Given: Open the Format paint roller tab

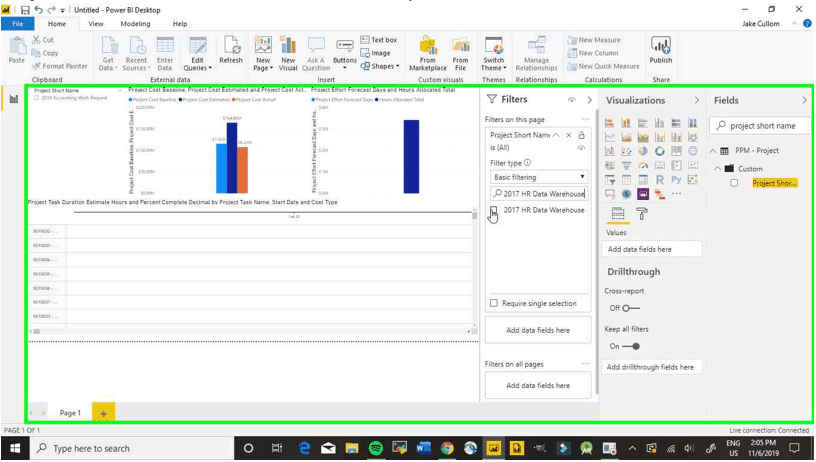Looking at the screenshot, I should click(x=642, y=213).
